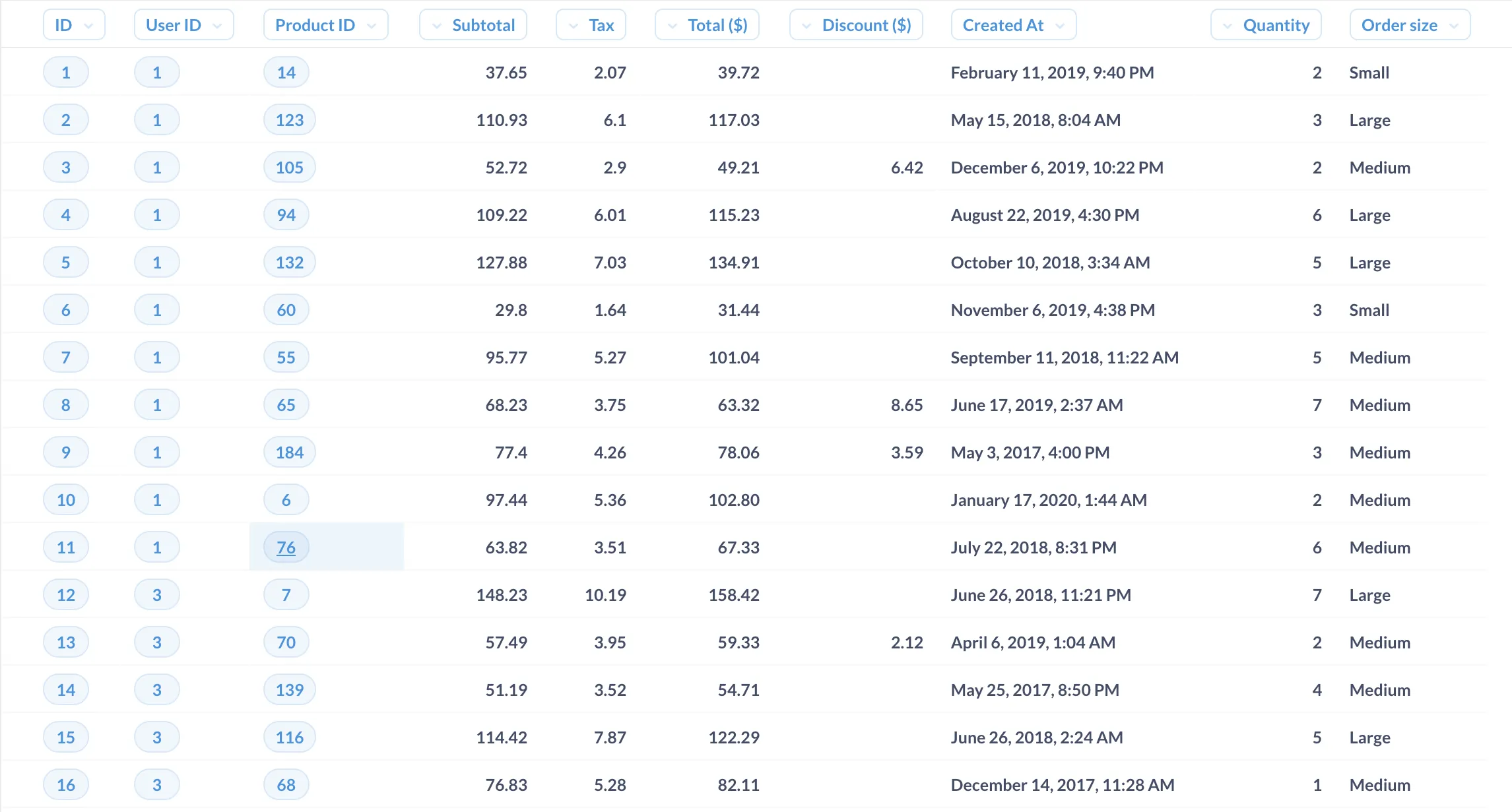Click the Created At header chevron
Image resolution: width=1512 pixels, height=812 pixels.
(x=1060, y=26)
